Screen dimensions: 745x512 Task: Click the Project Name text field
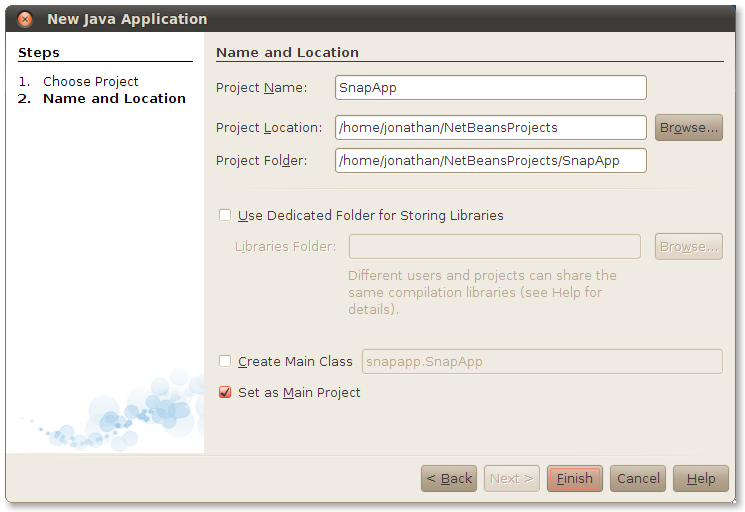[x=490, y=88]
